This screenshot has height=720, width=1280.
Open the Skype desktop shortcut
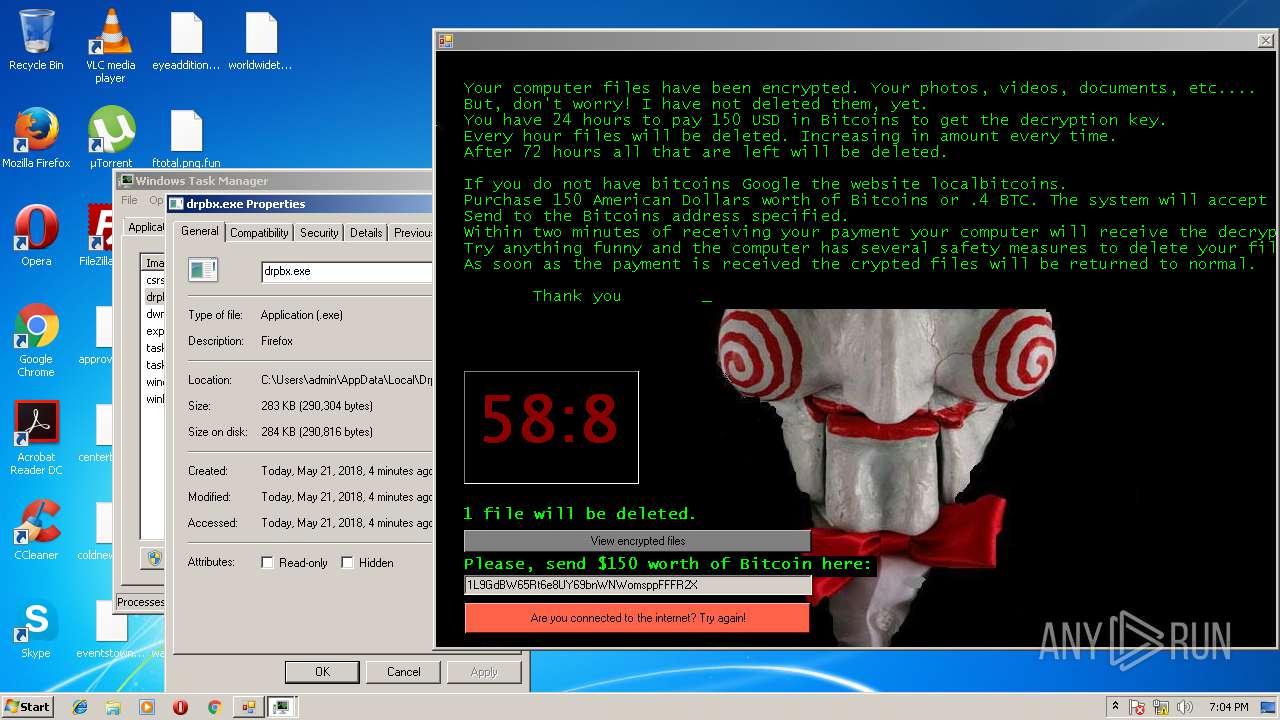[36, 628]
